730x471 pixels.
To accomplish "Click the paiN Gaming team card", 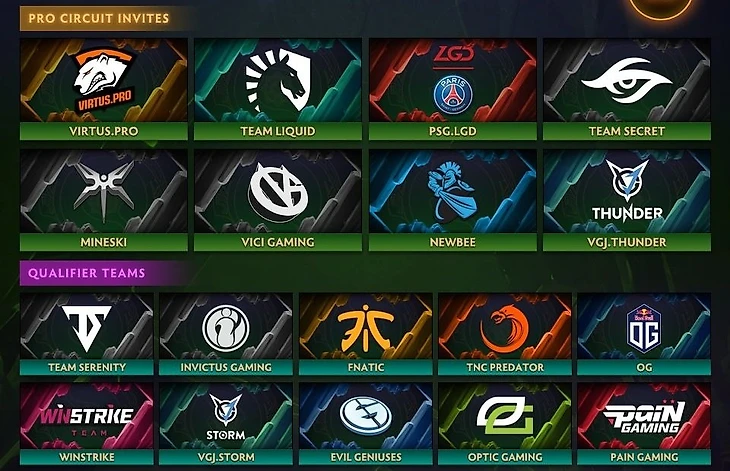I will coord(644,423).
